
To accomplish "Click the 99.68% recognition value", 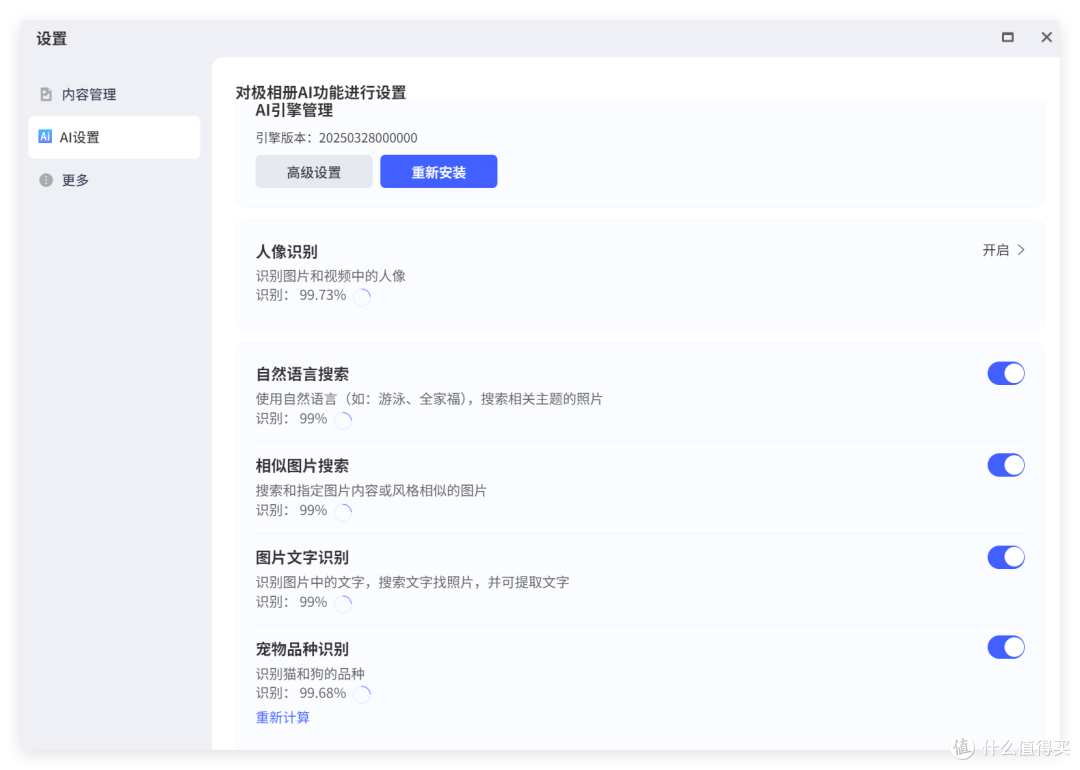I will 322,693.
